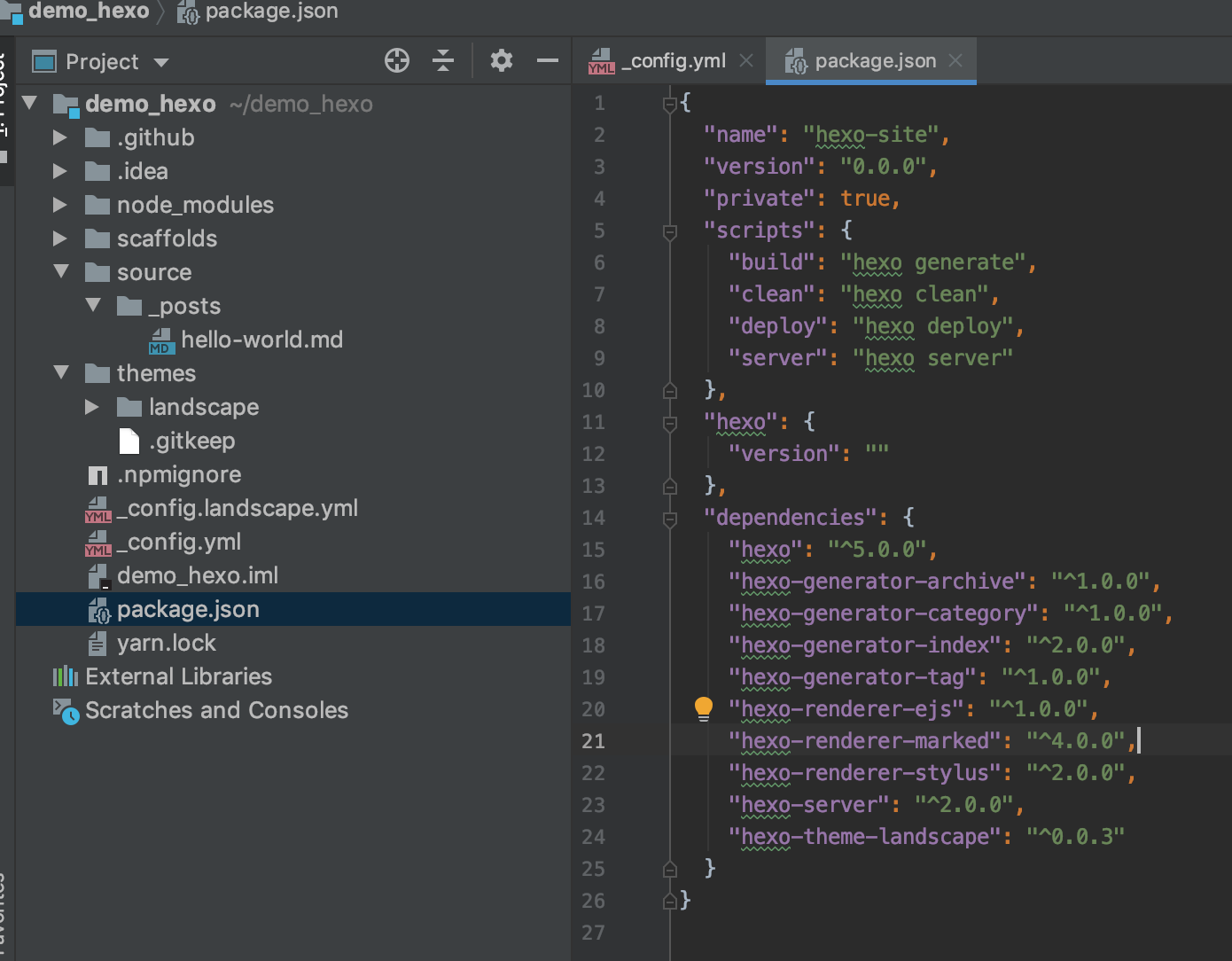This screenshot has height=961, width=1232.
Task: Click the _config.yml tab YML icon
Action: click(x=601, y=61)
